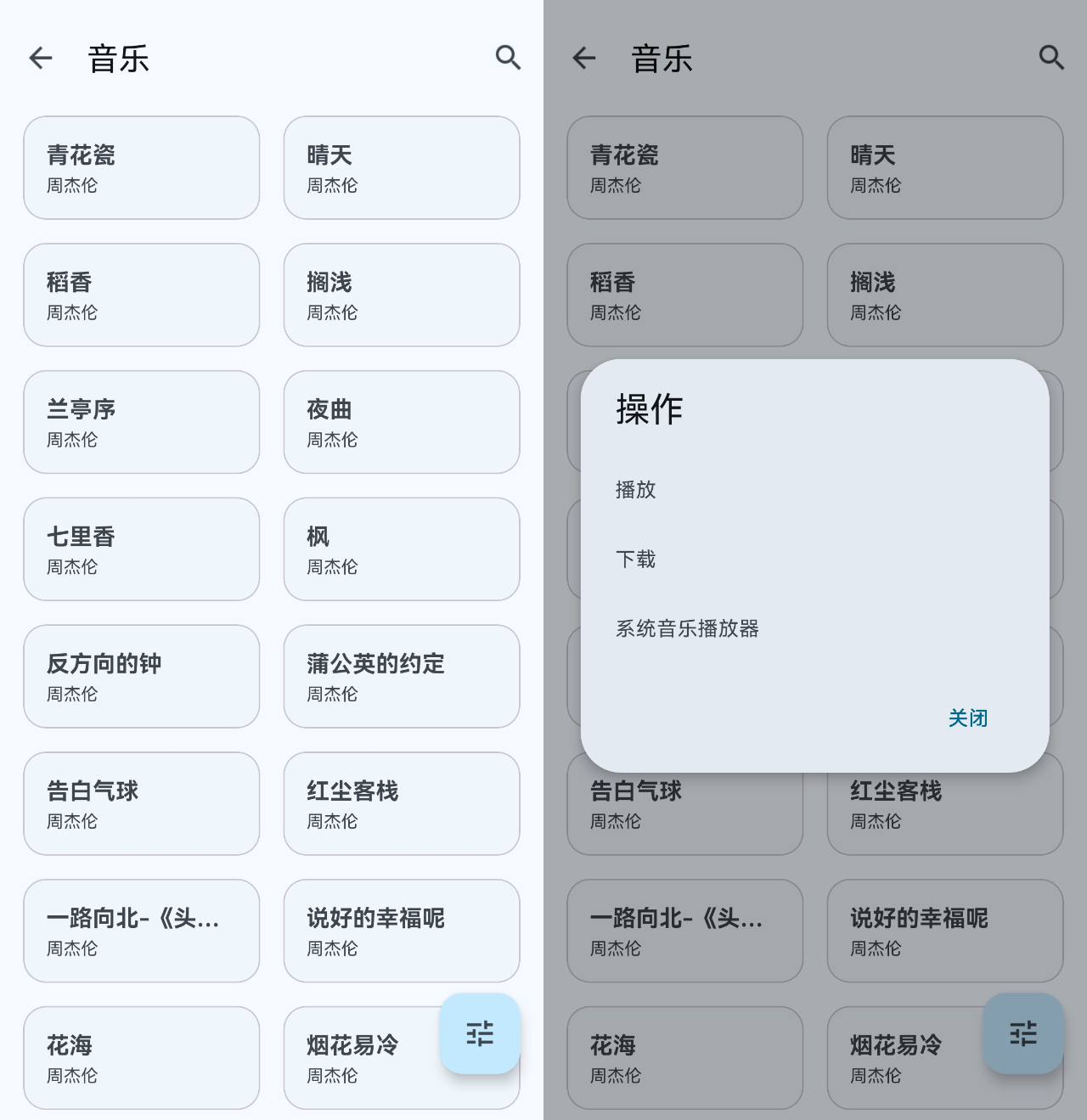This screenshot has height=1120, width=1087.
Task: Open search on the right music screen
Action: coord(1051,58)
